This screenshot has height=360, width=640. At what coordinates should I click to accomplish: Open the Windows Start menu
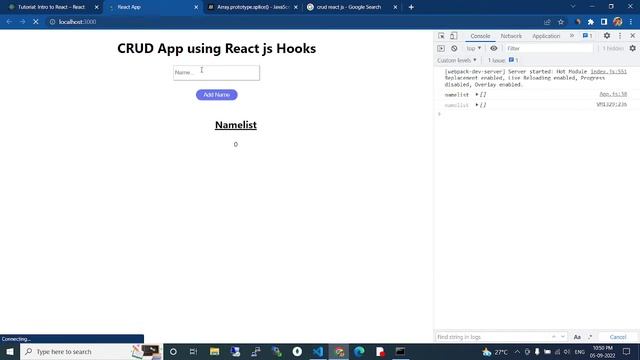[10, 351]
